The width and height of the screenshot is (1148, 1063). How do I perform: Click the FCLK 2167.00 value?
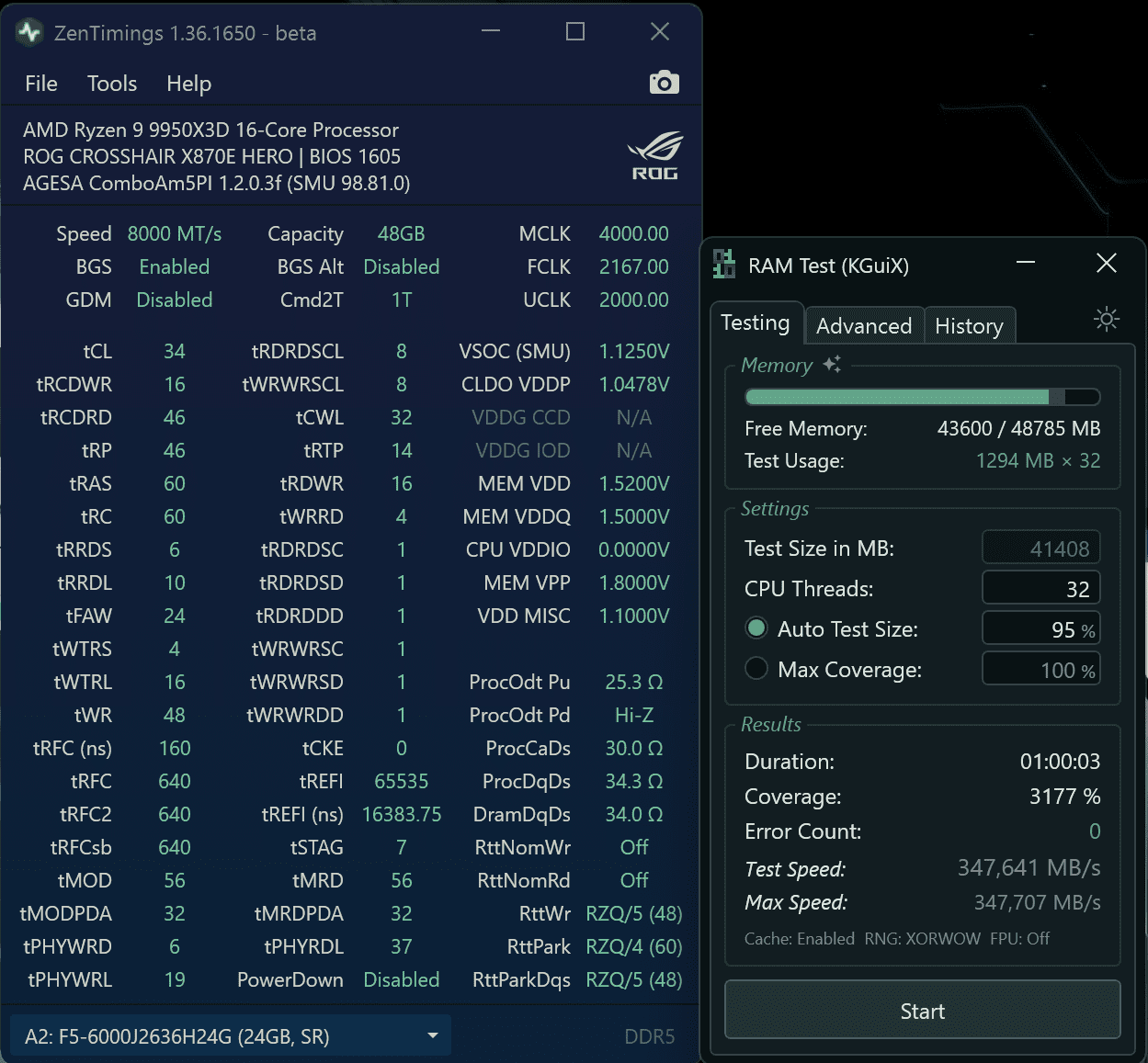coord(633,267)
